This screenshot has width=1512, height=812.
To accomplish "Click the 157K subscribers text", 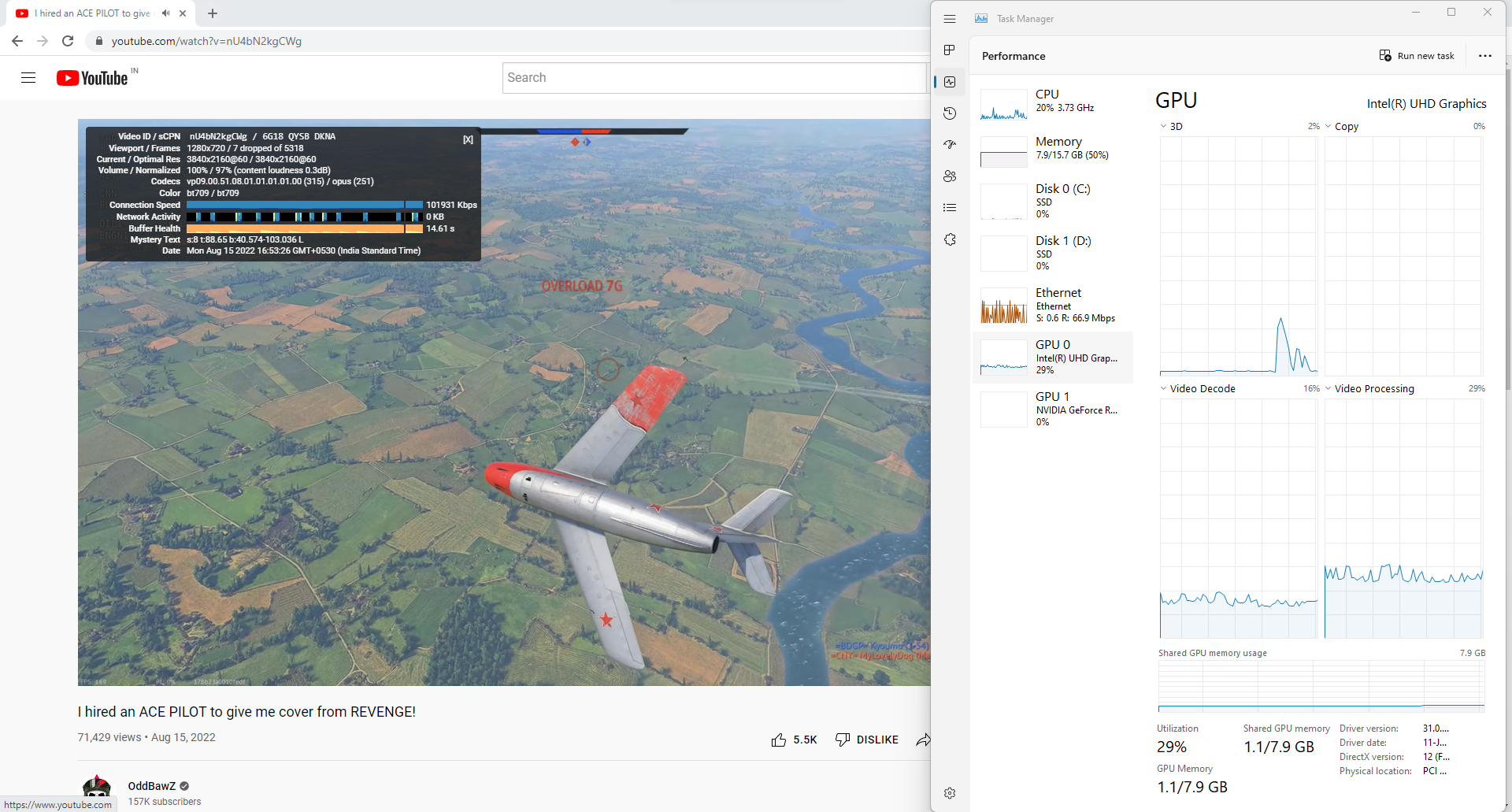I will point(165,802).
